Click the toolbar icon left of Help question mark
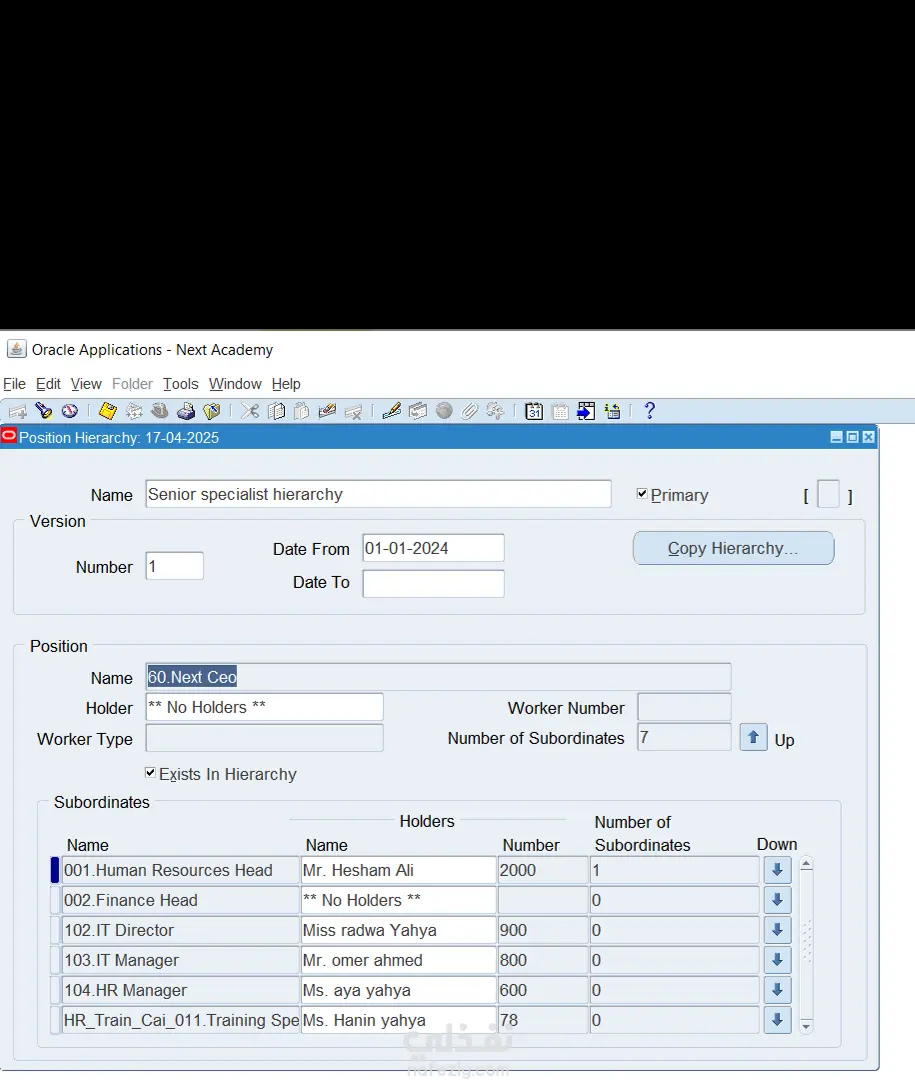The width and height of the screenshot is (915, 1080). click(x=612, y=412)
